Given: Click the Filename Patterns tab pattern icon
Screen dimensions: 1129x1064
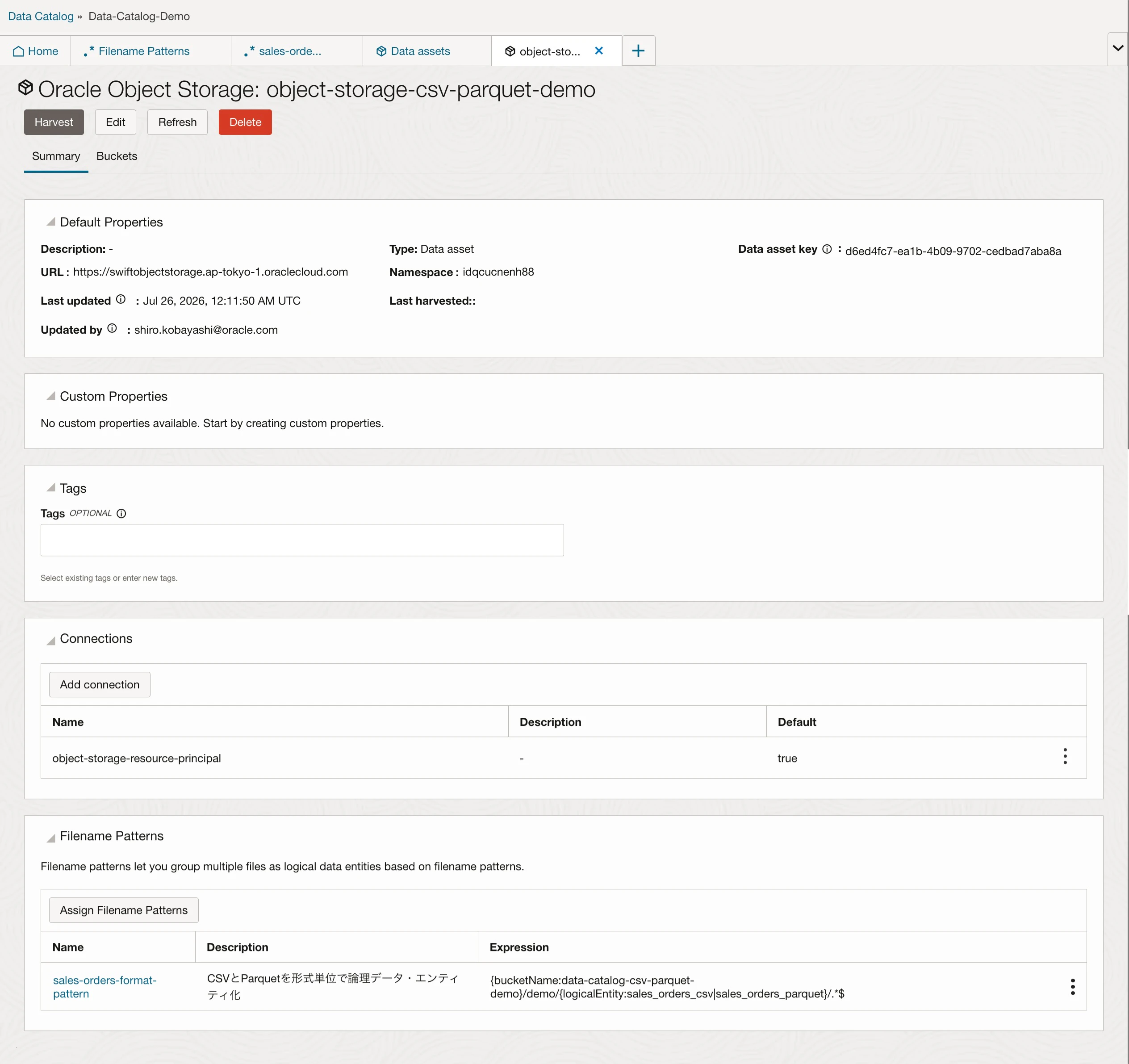Looking at the screenshot, I should (88, 51).
